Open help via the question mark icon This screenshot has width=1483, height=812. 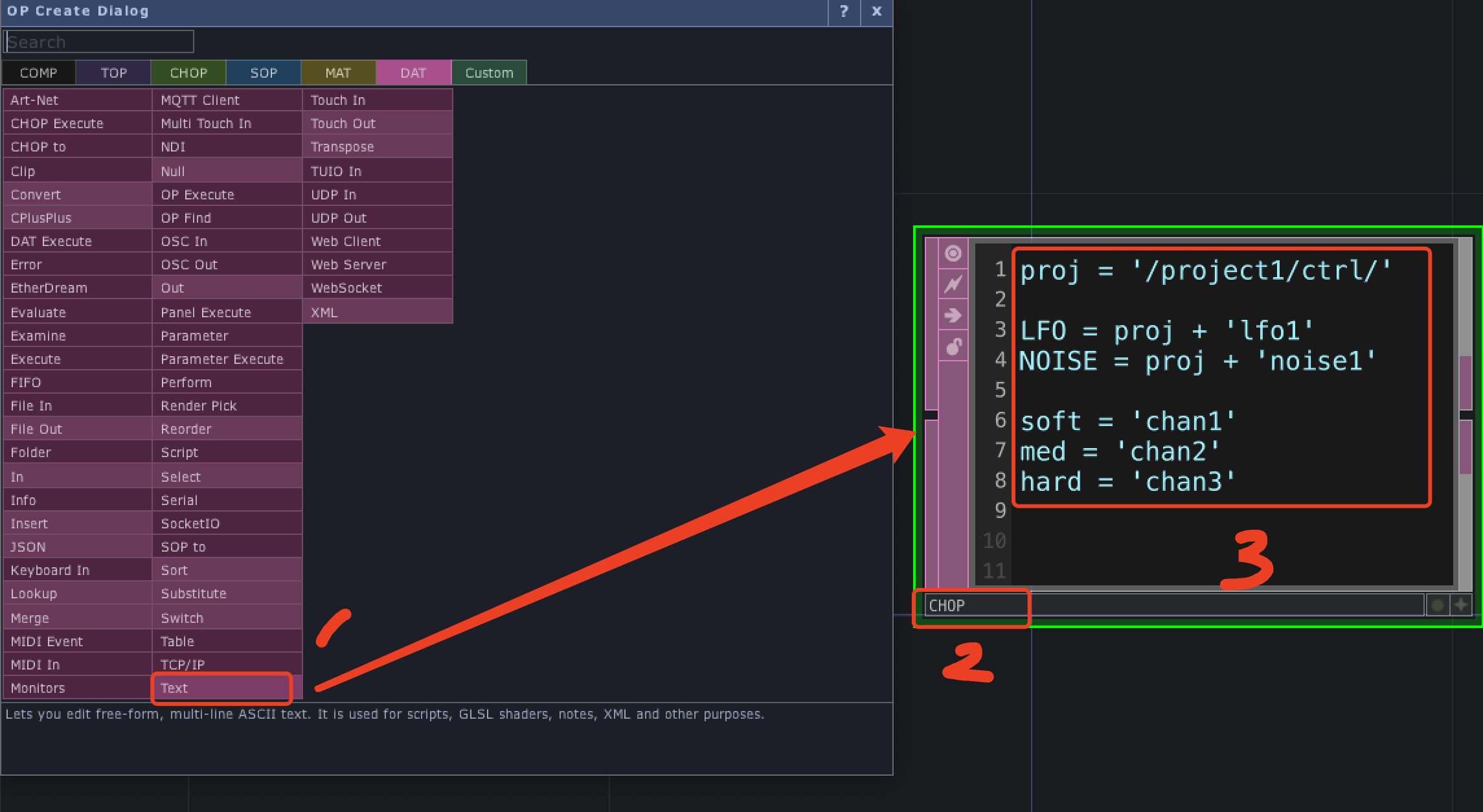pos(843,11)
